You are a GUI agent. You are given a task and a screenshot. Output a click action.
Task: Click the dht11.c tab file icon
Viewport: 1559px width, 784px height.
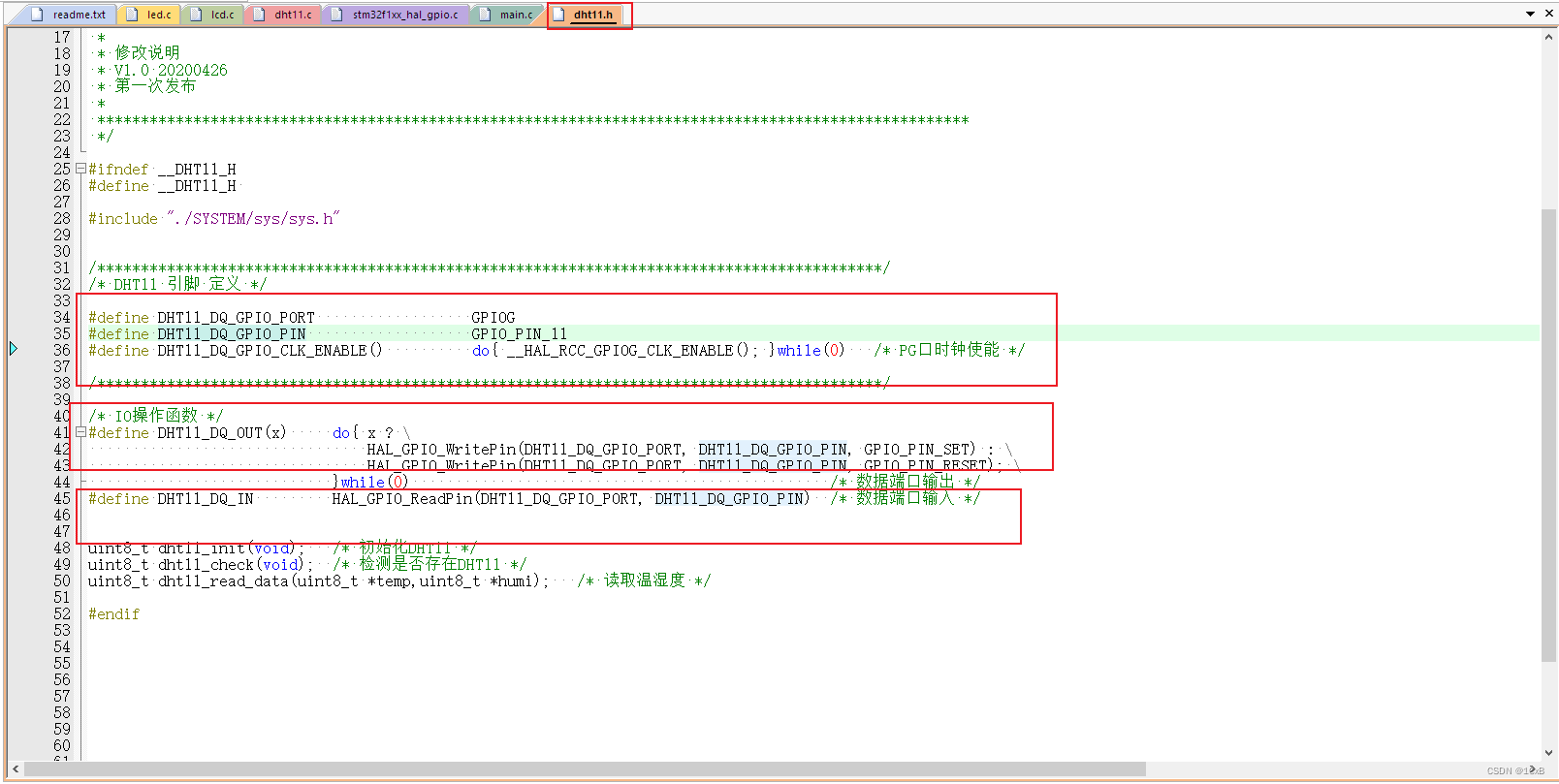[x=260, y=15]
